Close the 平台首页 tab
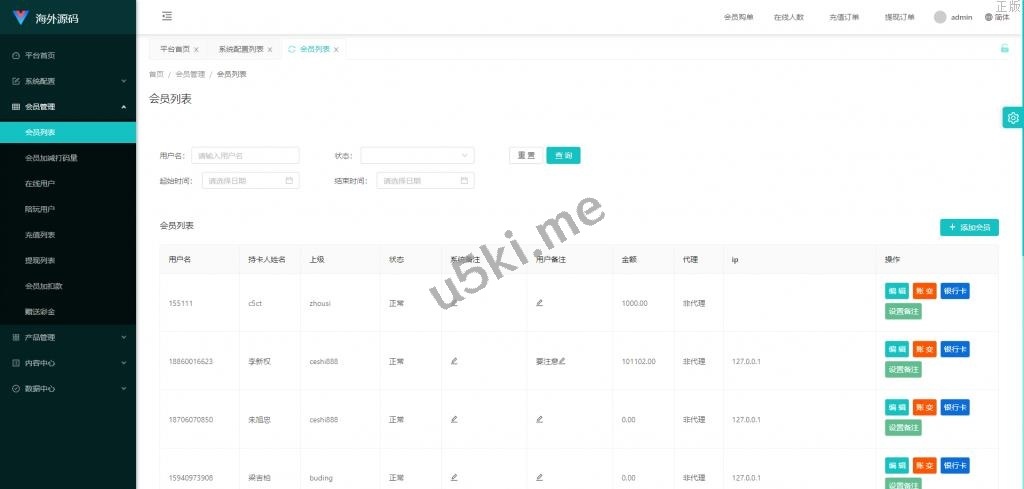The image size is (1024, 489). pos(196,49)
